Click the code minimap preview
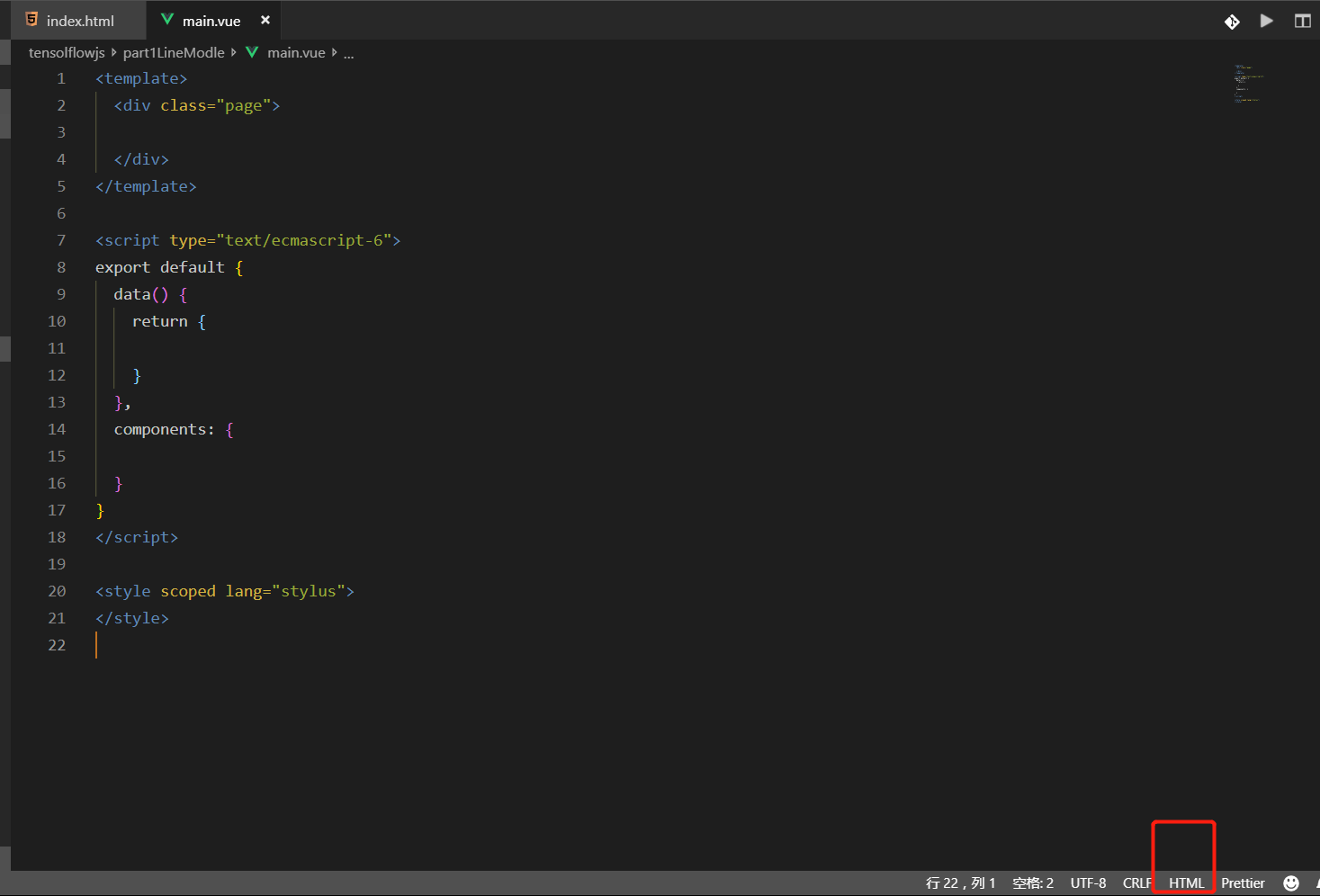Viewport: 1320px width, 896px height. pos(1248,84)
